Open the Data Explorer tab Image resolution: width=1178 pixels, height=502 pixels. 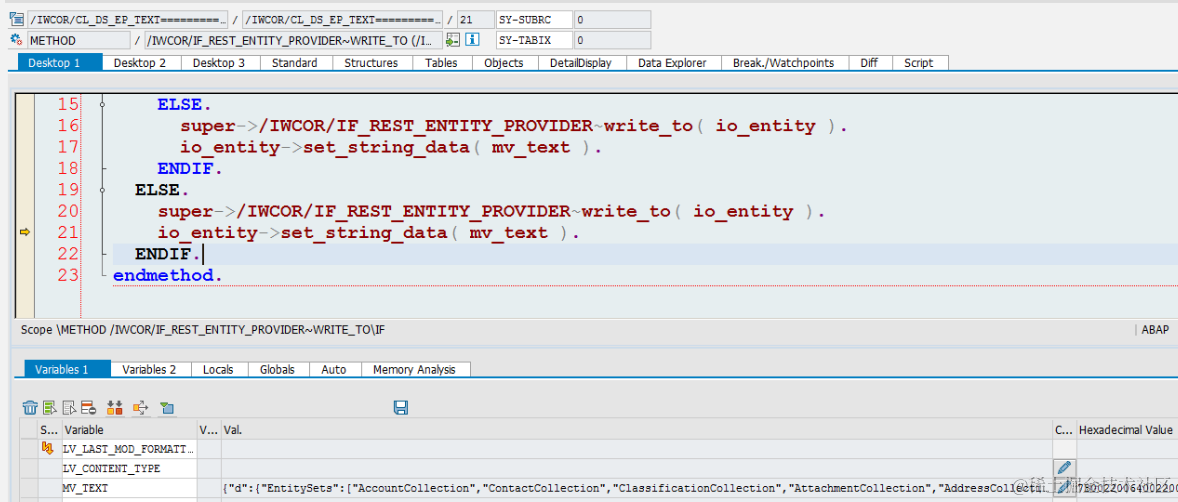[x=672, y=63]
